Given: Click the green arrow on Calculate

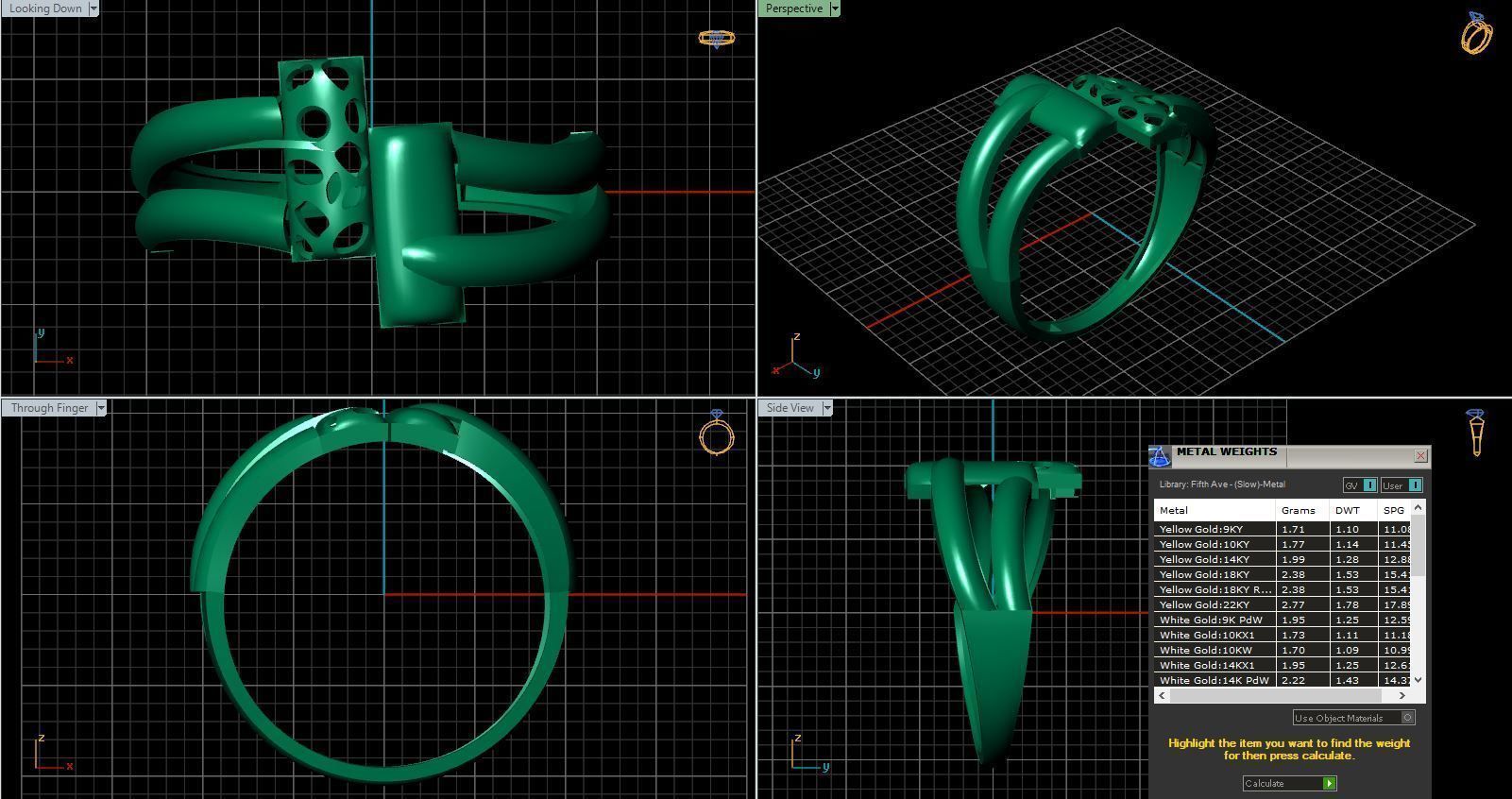Looking at the screenshot, I should click(x=1329, y=783).
